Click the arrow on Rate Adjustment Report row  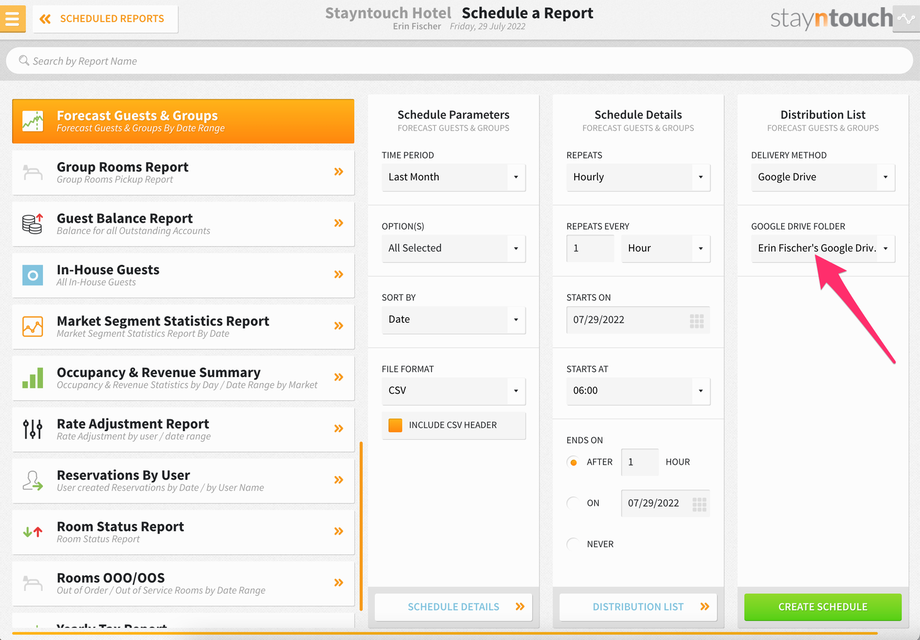339,428
